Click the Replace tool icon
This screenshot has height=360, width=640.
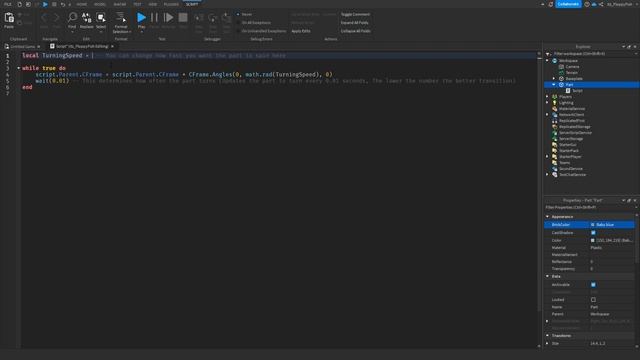point(87,18)
